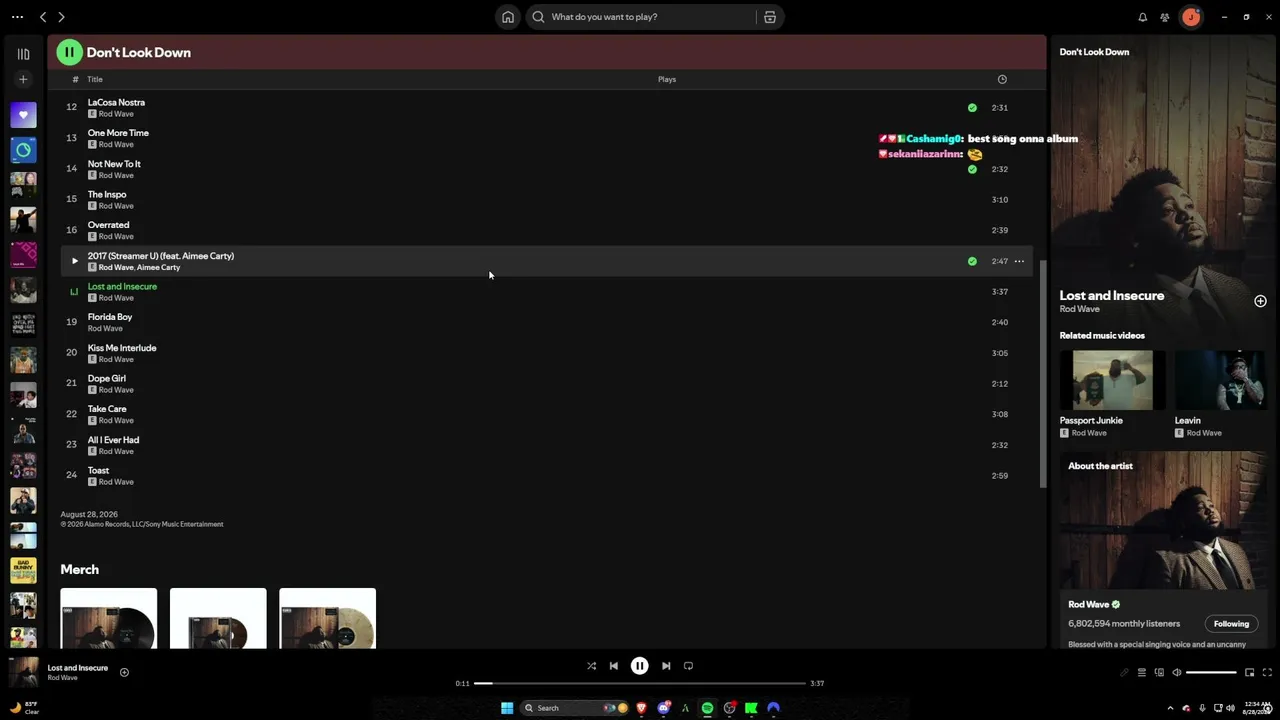The image size is (1280, 720).
Task: Toggle repeat mode
Action: pos(688,666)
